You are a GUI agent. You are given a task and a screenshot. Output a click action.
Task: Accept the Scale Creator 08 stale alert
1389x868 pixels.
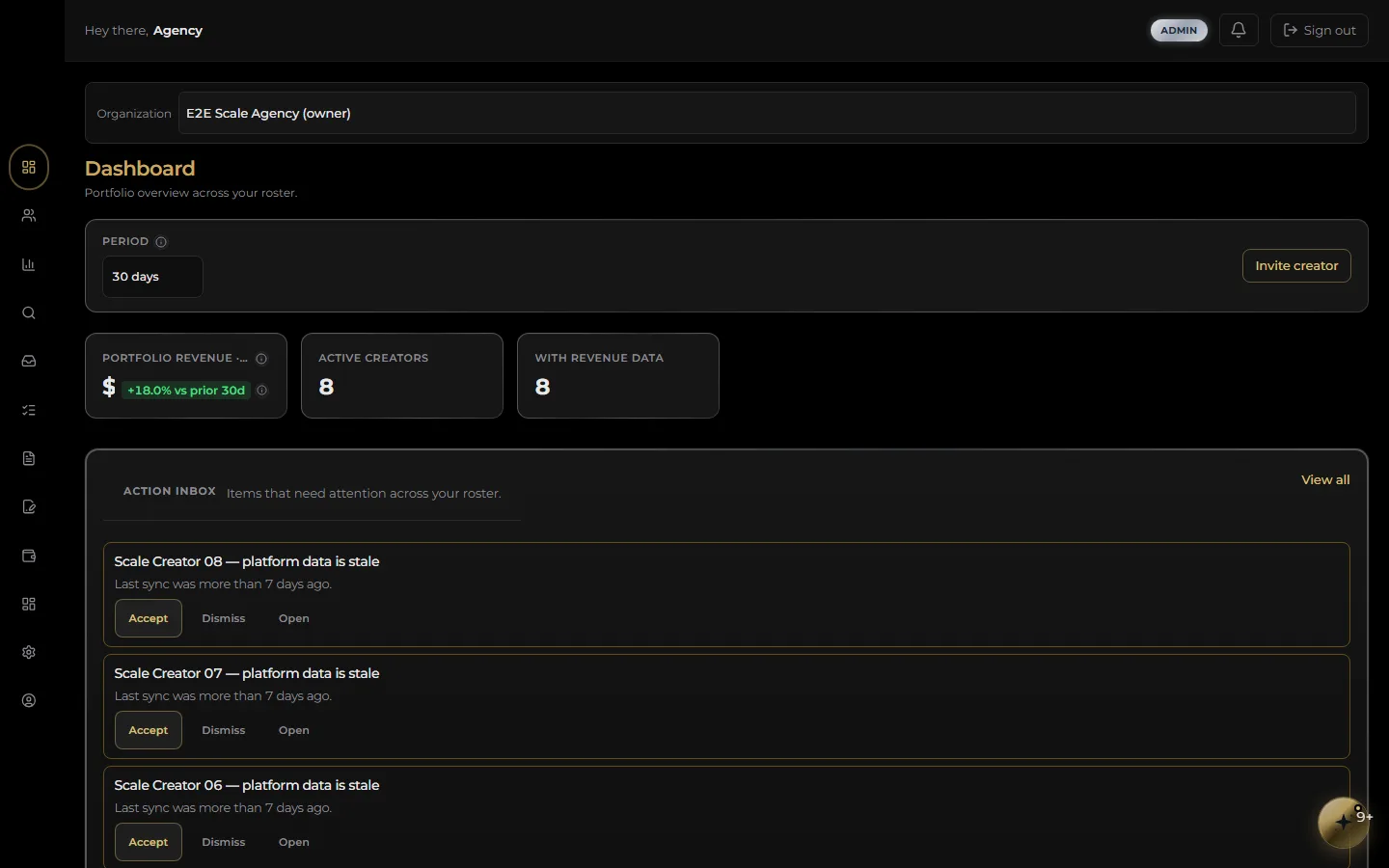149,618
